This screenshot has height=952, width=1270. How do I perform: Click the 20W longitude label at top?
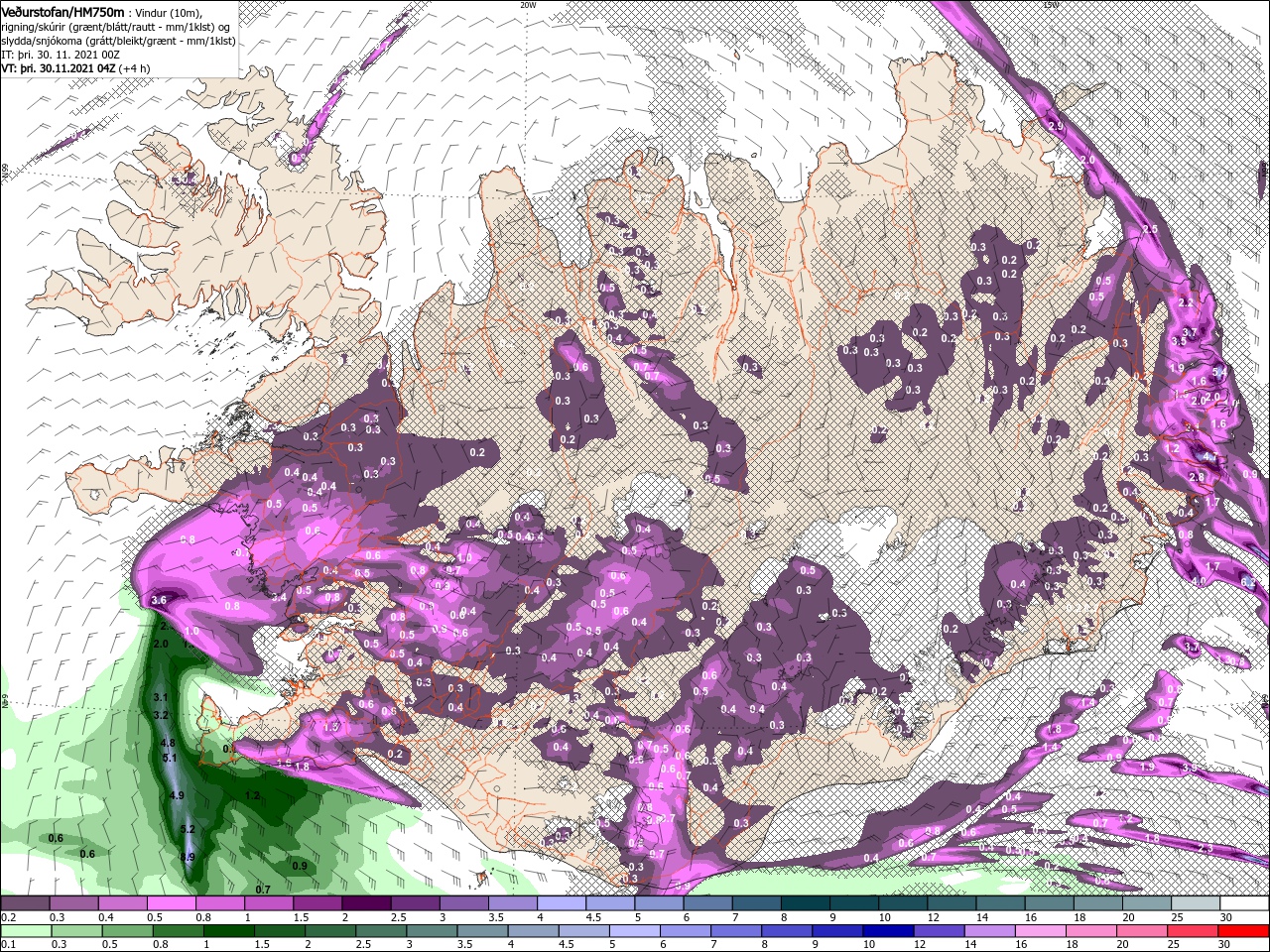[x=528, y=5]
